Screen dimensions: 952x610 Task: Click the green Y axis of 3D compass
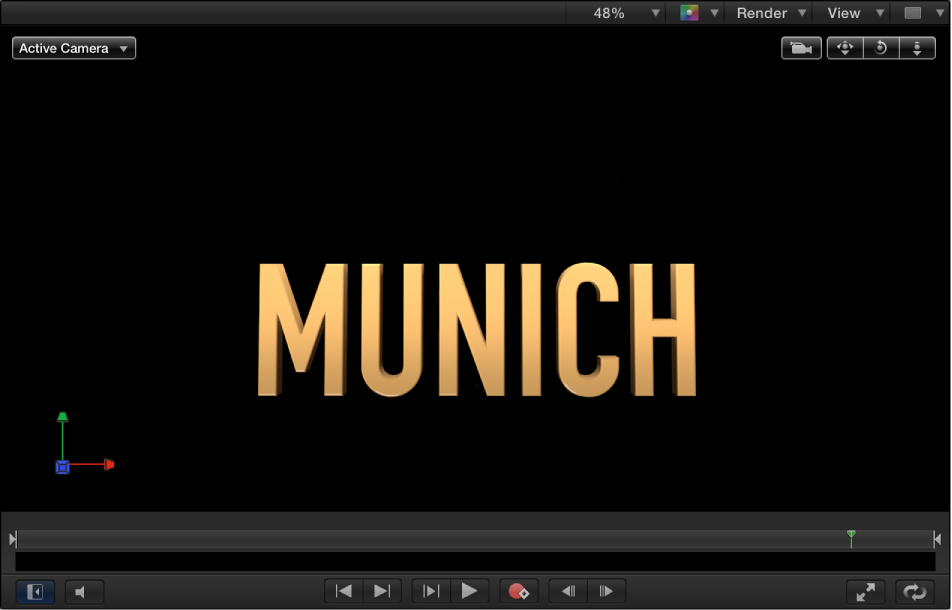pos(63,435)
